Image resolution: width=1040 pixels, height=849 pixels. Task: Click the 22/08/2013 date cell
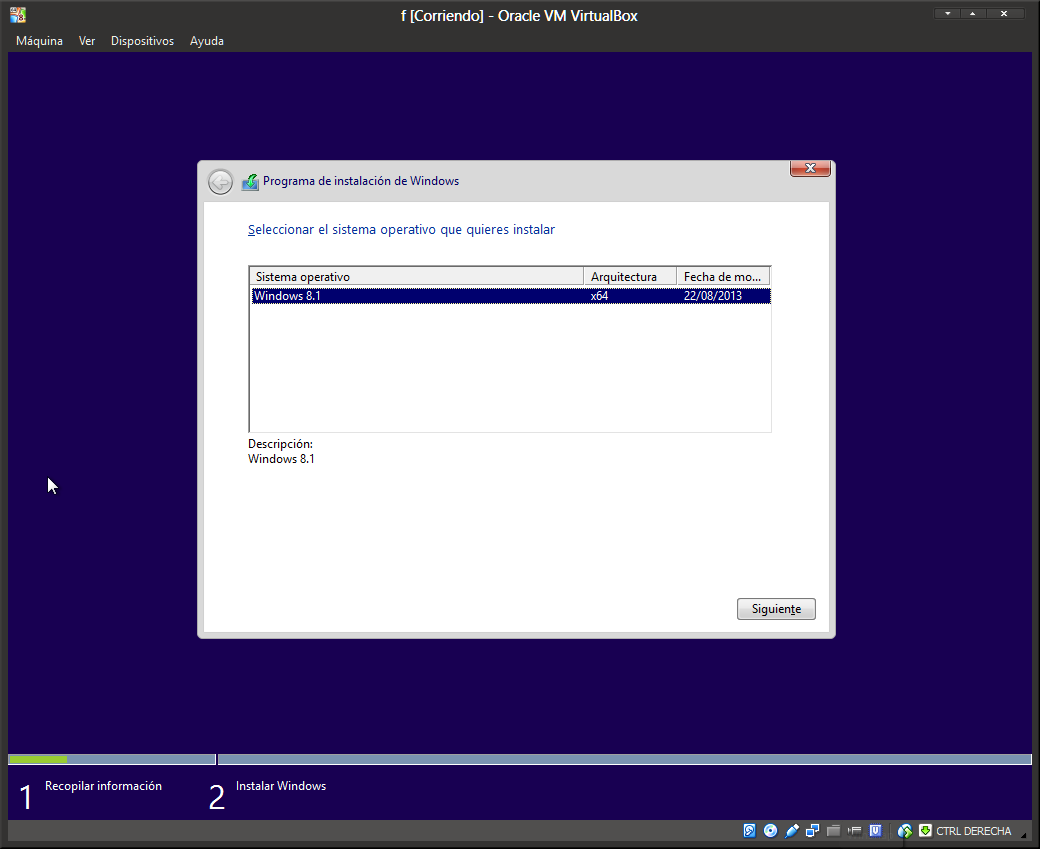(x=713, y=296)
